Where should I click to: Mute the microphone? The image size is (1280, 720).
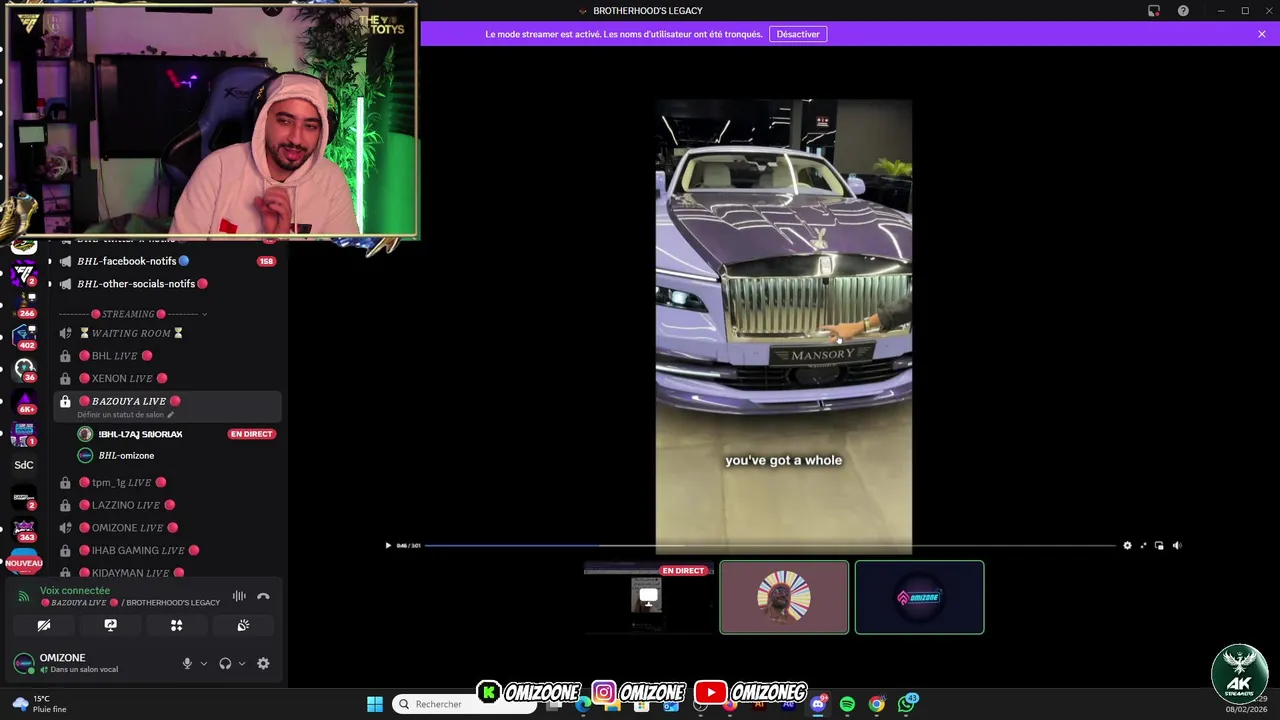click(186, 663)
